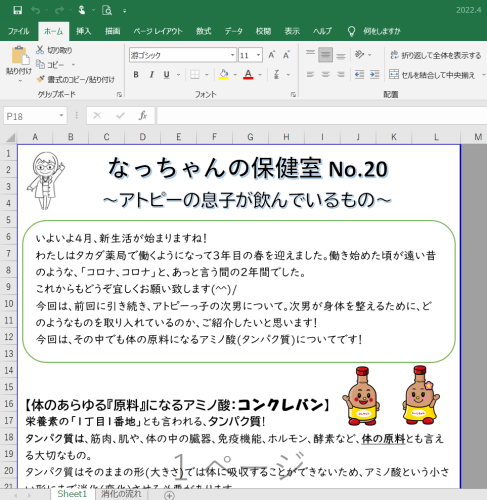Image resolution: width=487 pixels, height=500 pixels.
Task: Click the 切り取り cut button
Action: tap(54, 50)
